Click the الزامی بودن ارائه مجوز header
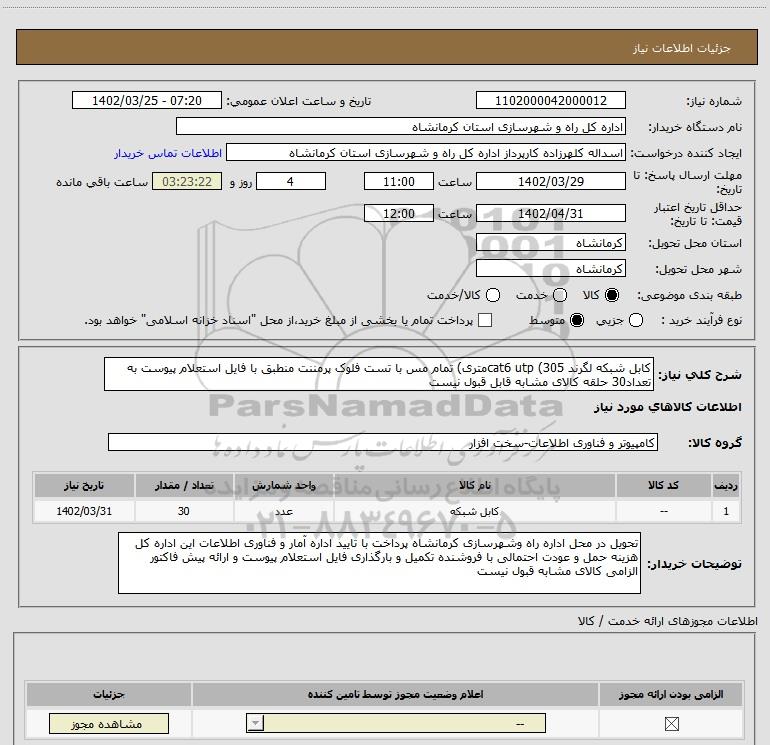This screenshot has width=770, height=745. 671,694
